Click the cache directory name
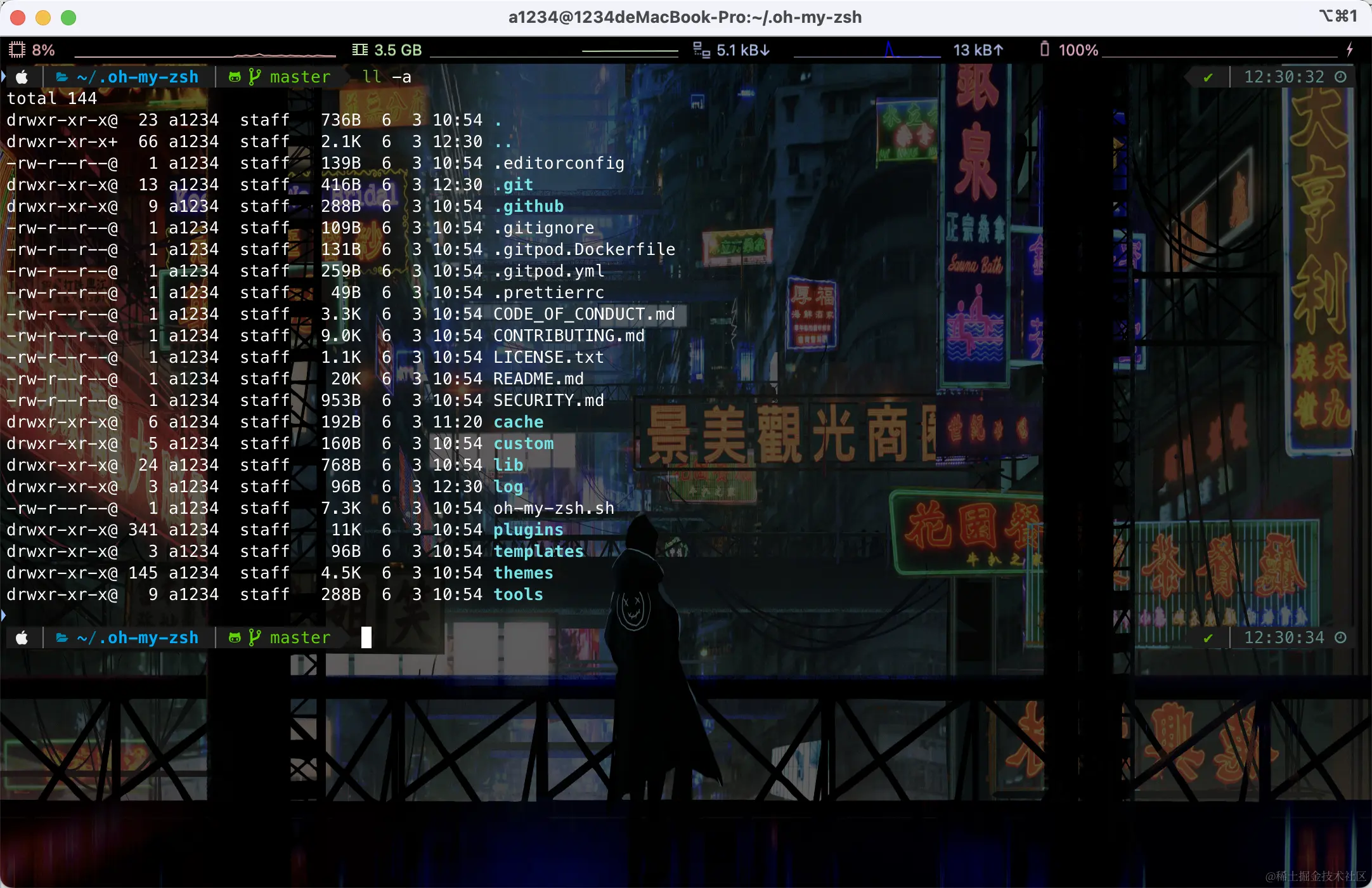 [x=519, y=422]
